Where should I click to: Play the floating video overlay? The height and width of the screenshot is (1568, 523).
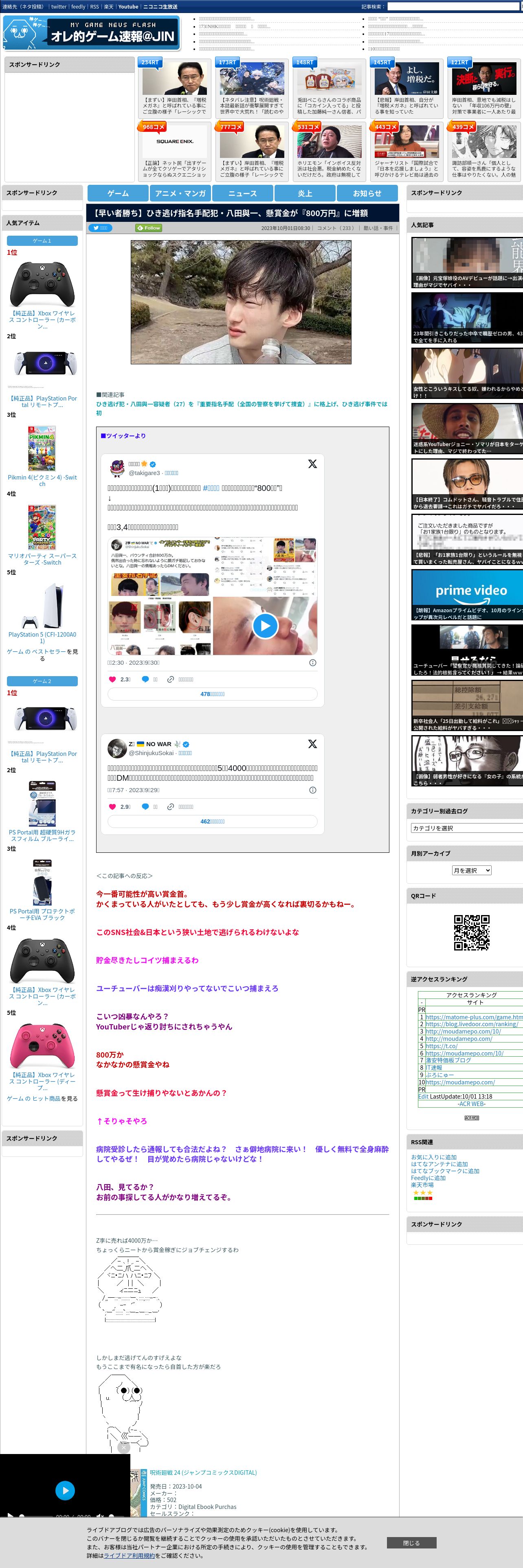[x=65, y=1490]
